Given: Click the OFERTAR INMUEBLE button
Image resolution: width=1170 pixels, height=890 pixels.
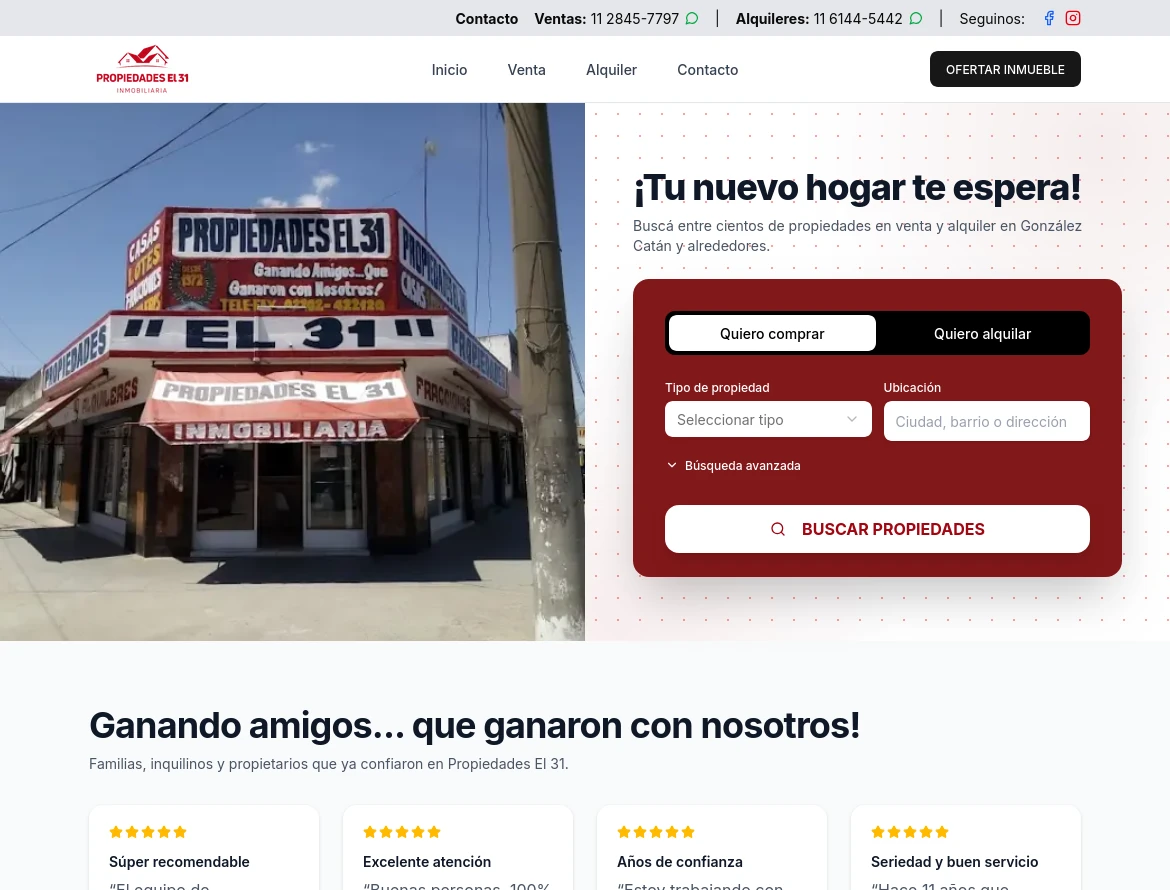Looking at the screenshot, I should tap(1005, 69).
